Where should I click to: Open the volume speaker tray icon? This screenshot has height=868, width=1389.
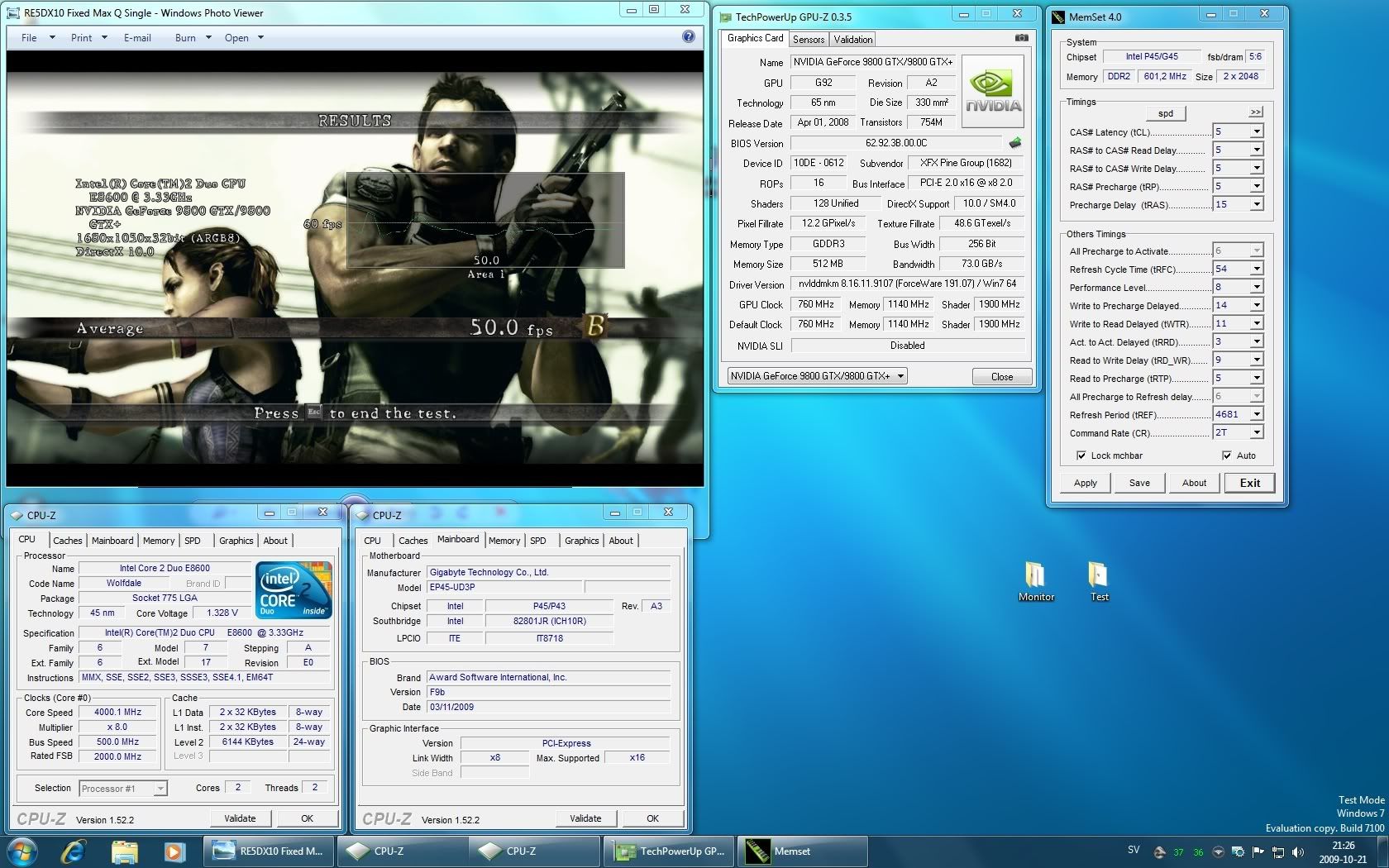click(1297, 851)
